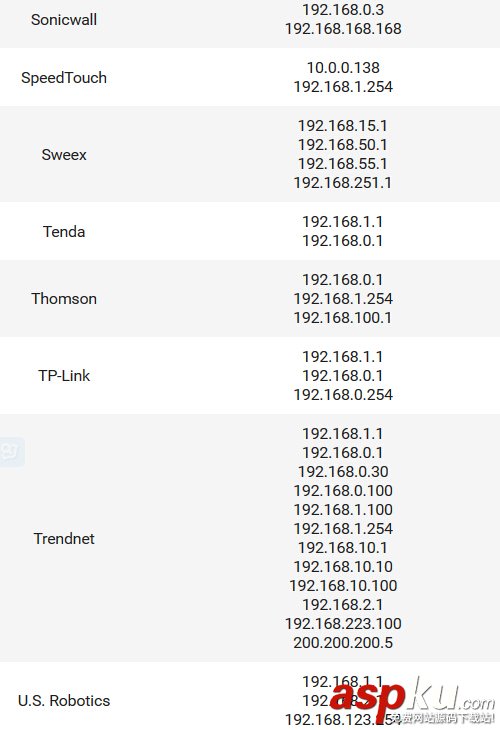The width and height of the screenshot is (500, 730).
Task: Select the Sonicwall brand name
Action: [x=64, y=20]
